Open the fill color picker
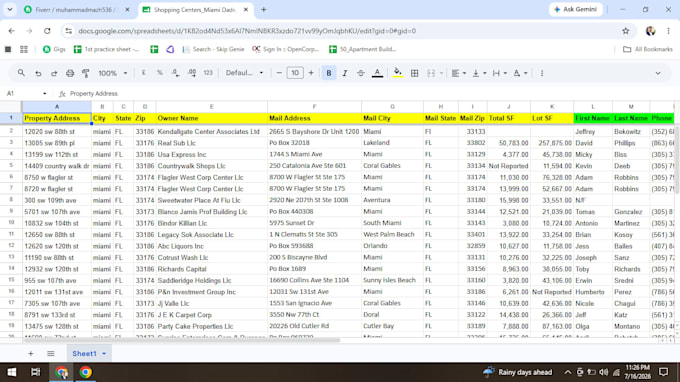This screenshot has height=382, width=680. (397, 73)
